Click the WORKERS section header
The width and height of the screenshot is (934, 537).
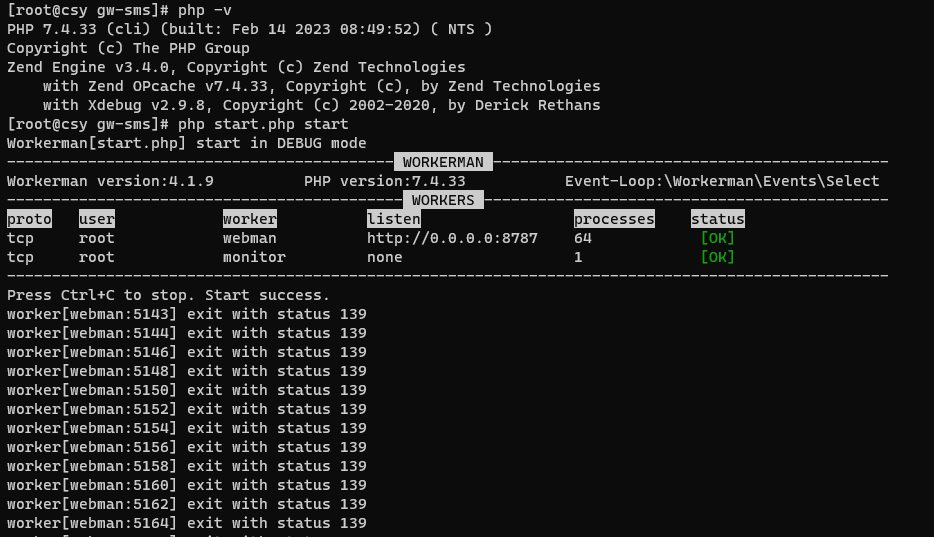tap(443, 200)
